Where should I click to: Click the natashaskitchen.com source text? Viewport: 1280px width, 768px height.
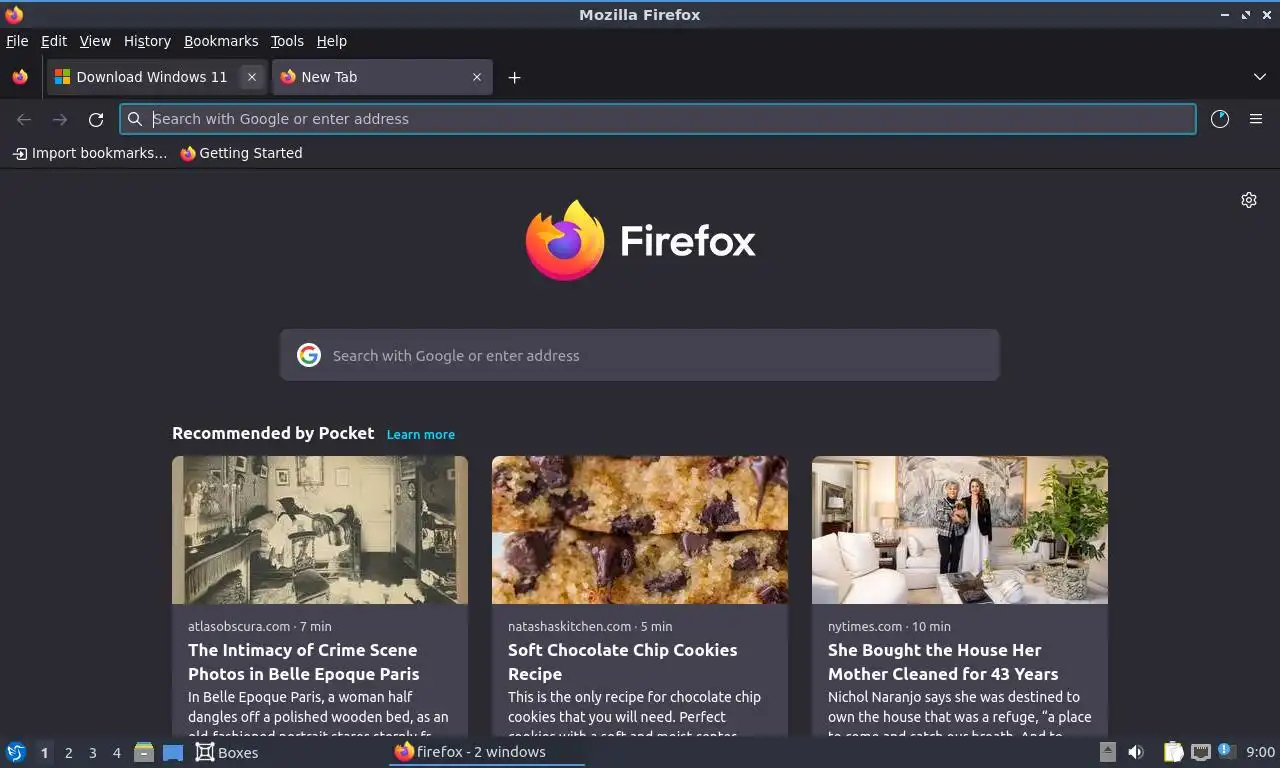[x=570, y=626]
